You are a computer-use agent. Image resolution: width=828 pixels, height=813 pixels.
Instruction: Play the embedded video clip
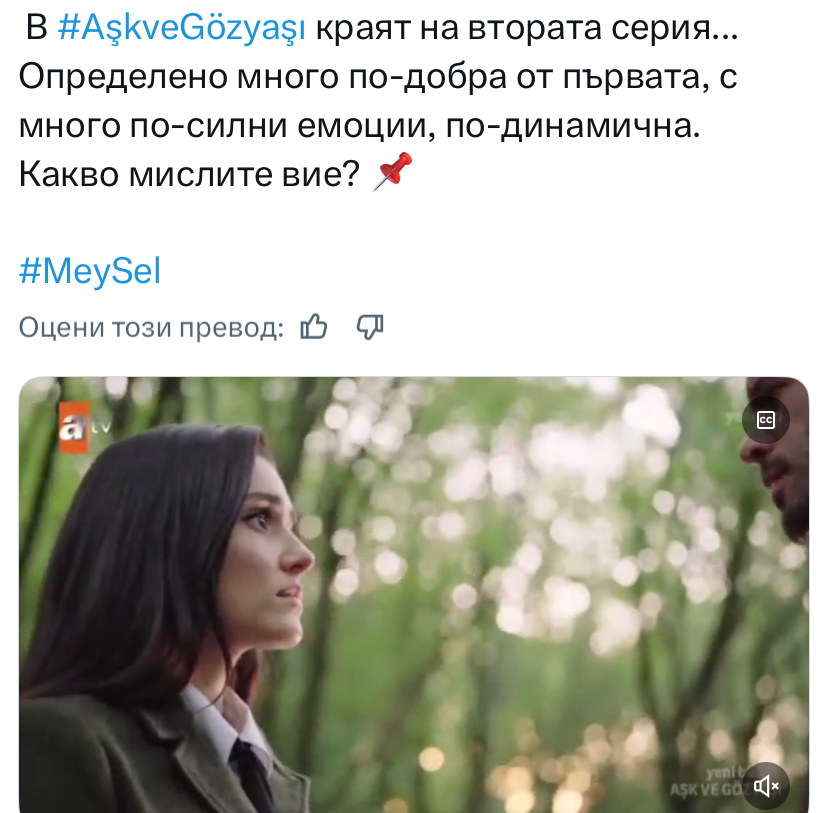pos(414,595)
